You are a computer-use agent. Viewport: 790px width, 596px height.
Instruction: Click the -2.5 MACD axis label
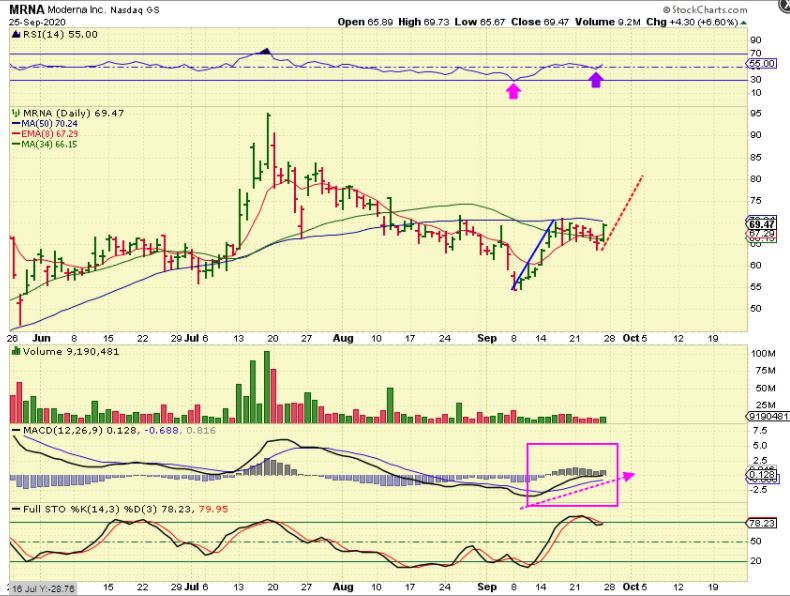coord(759,489)
